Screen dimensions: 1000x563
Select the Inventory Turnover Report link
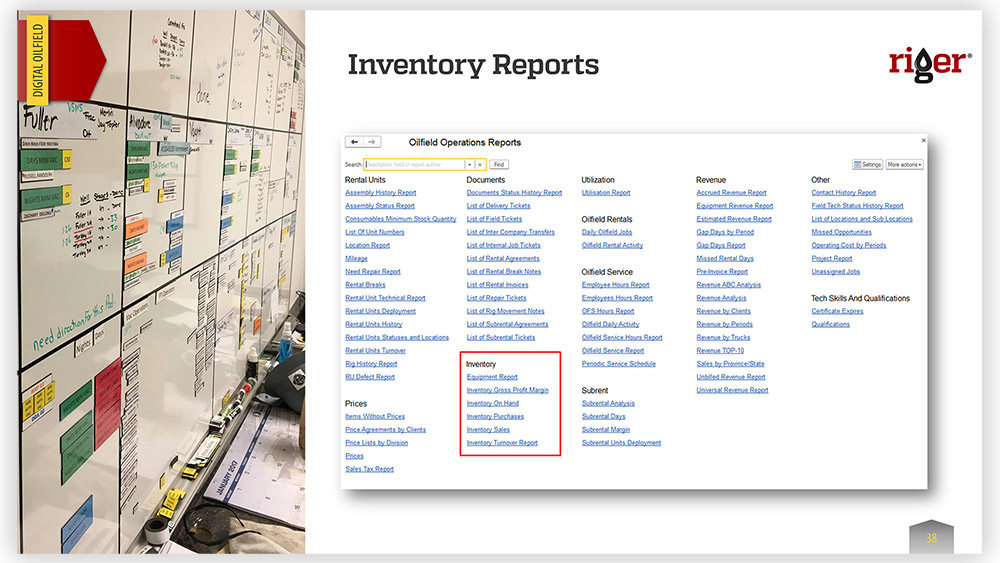coord(502,442)
